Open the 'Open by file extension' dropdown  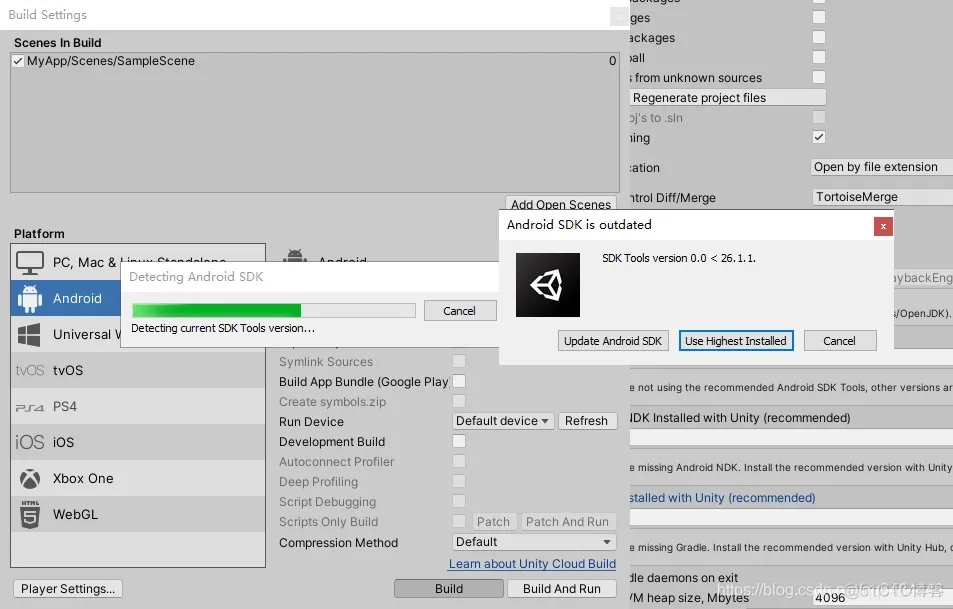[x=881, y=167]
